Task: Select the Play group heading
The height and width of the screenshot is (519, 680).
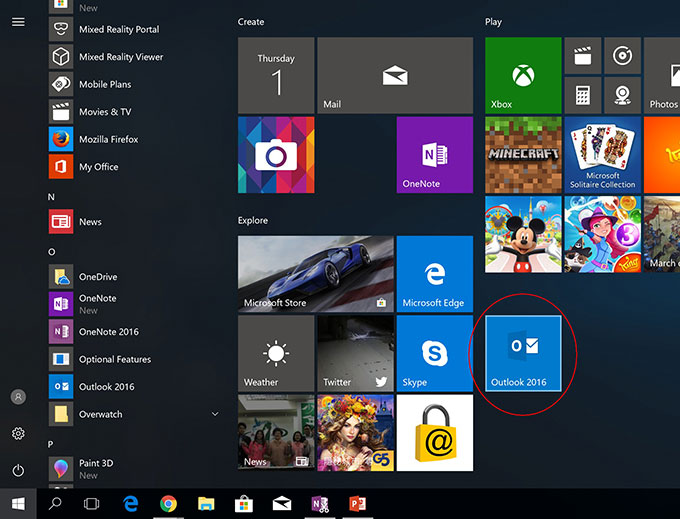Action: click(x=494, y=22)
